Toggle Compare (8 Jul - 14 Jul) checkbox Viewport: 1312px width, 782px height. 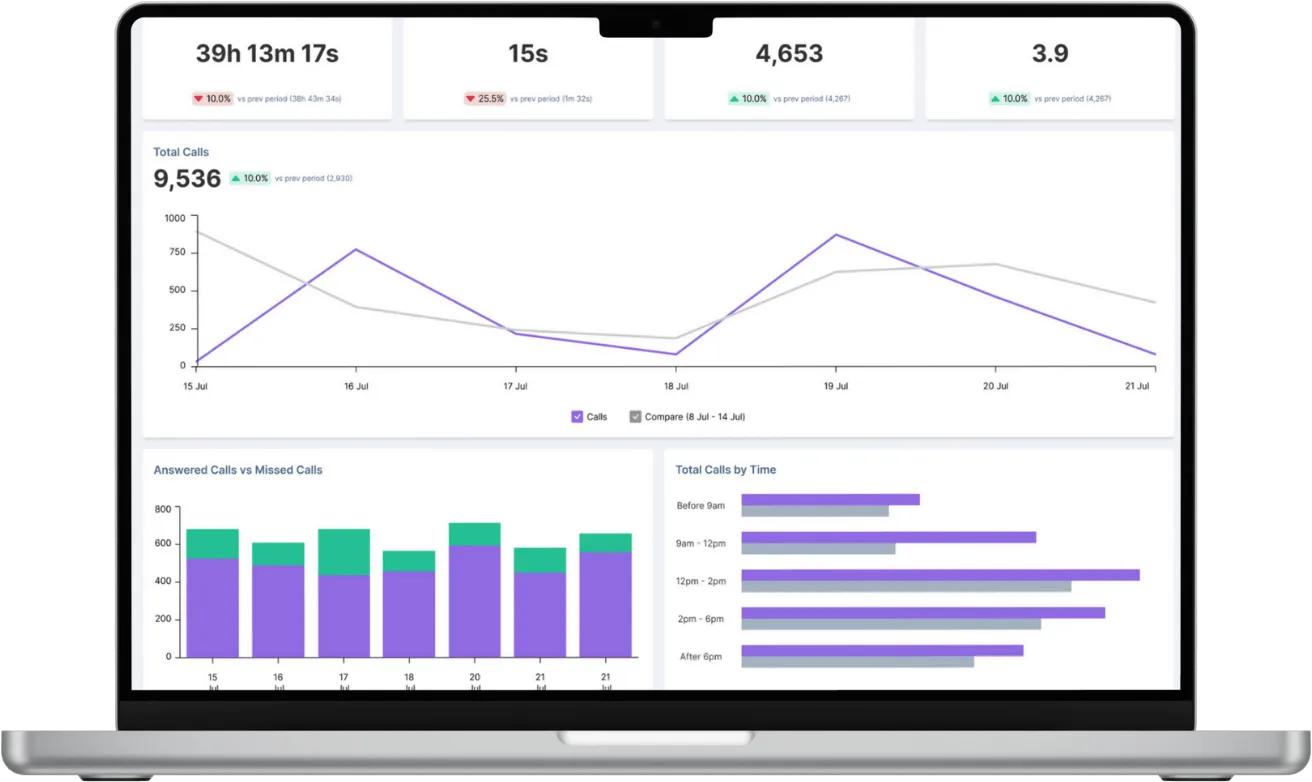pyautogui.click(x=635, y=417)
